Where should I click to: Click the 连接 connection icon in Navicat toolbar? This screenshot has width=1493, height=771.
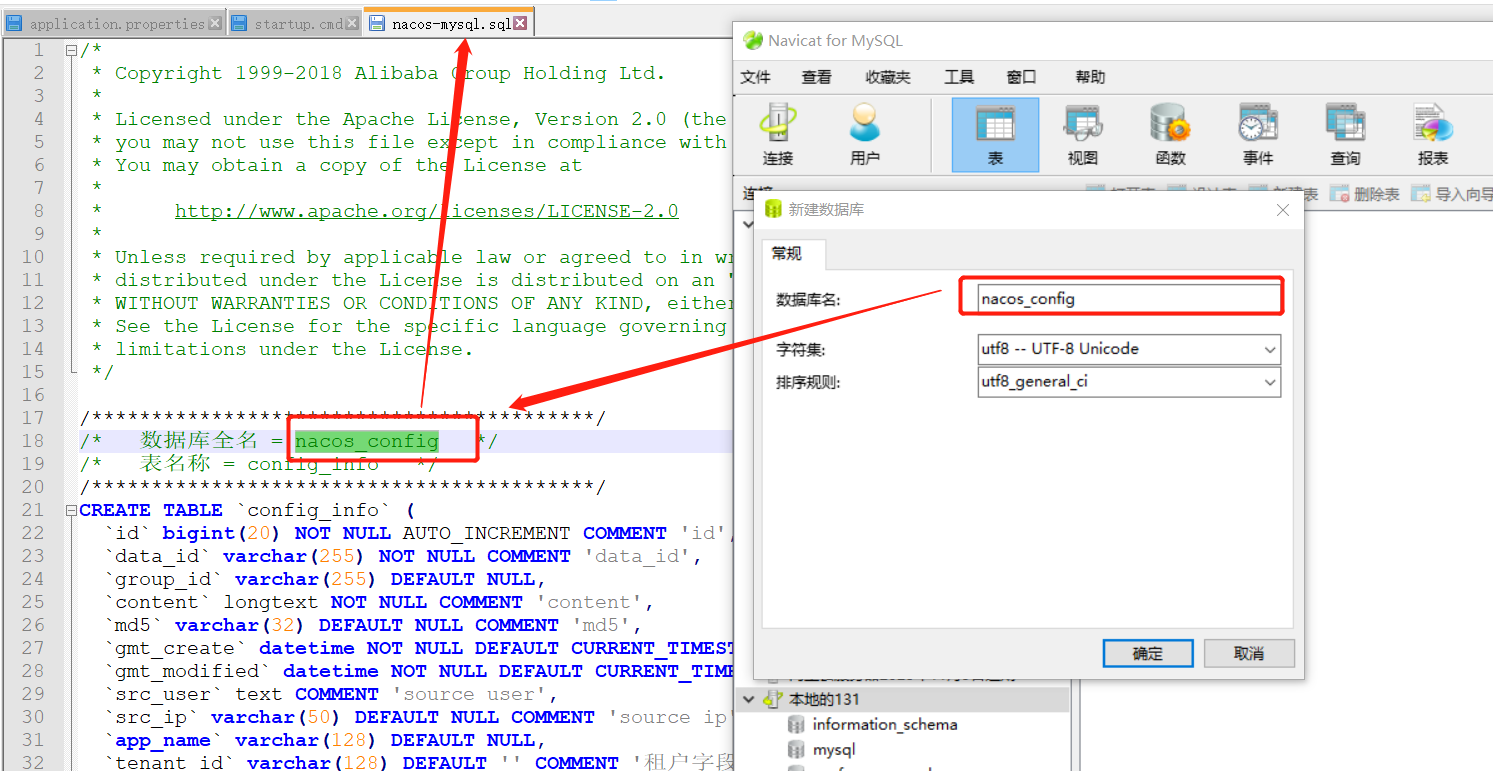point(777,134)
